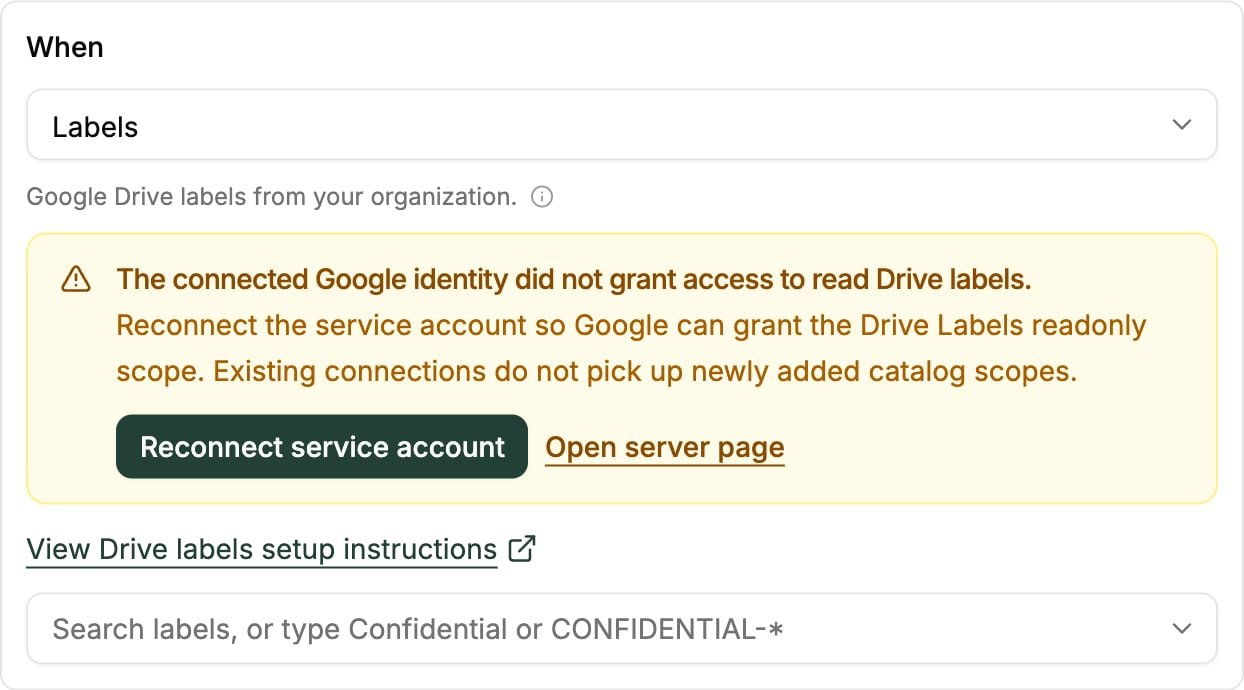Click the info icon beside Google Drive labels text

click(541, 197)
